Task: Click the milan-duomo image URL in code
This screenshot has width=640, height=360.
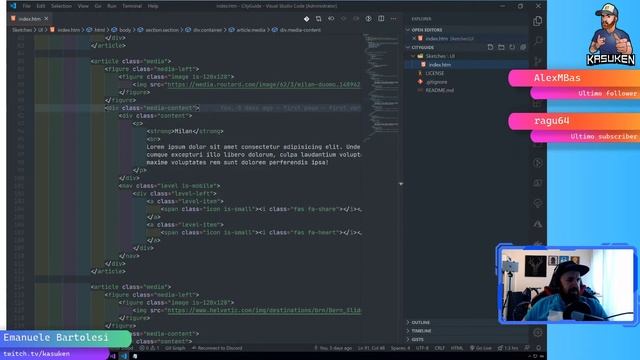Action: pos(264,84)
